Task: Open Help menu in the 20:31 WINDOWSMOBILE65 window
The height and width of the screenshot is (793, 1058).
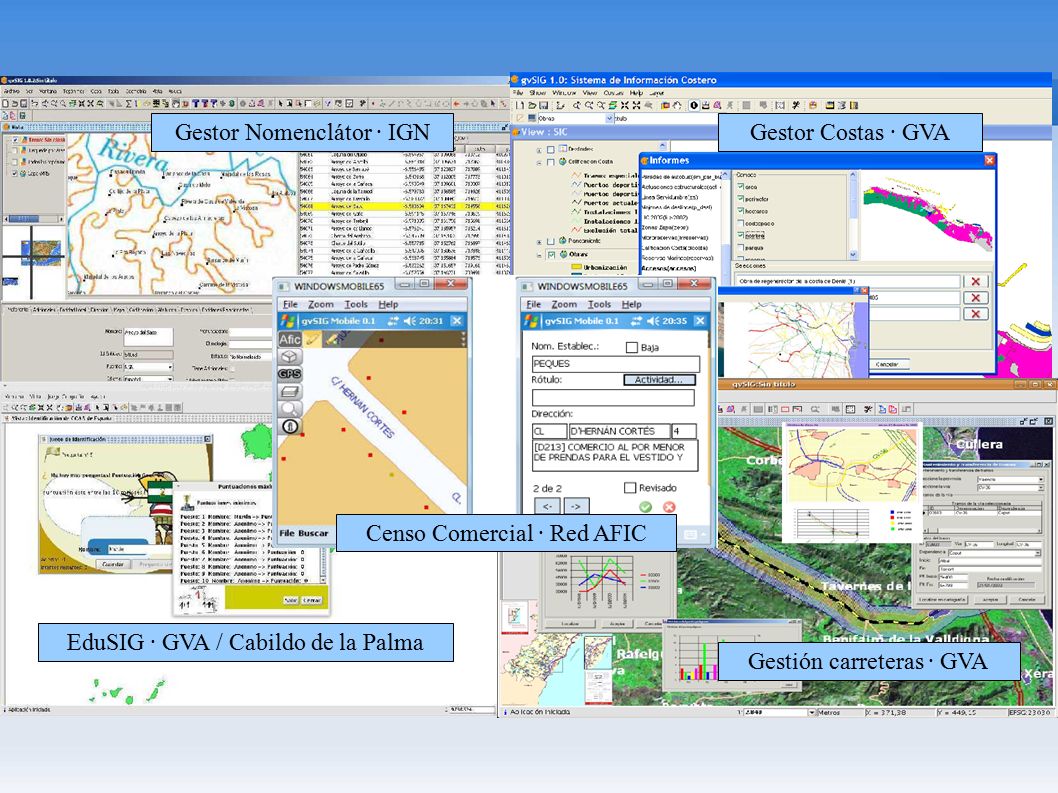Action: pos(388,304)
